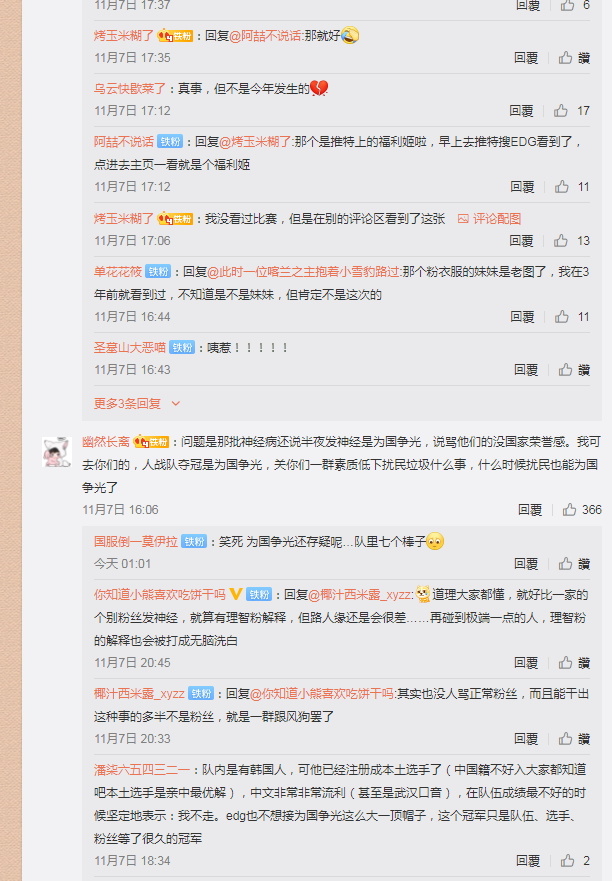
Task: Open @此时一位喀兰之主抱着小雪豹路过 mention link
Action: pos(303,271)
